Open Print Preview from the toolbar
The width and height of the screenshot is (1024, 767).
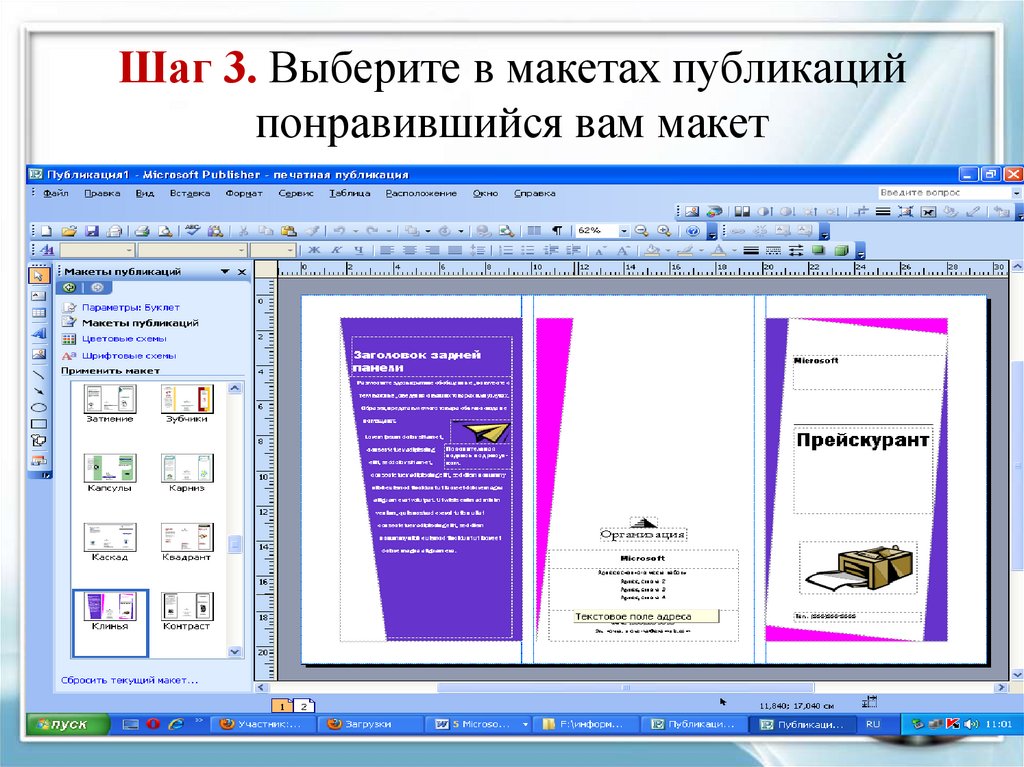pyautogui.click(x=166, y=231)
